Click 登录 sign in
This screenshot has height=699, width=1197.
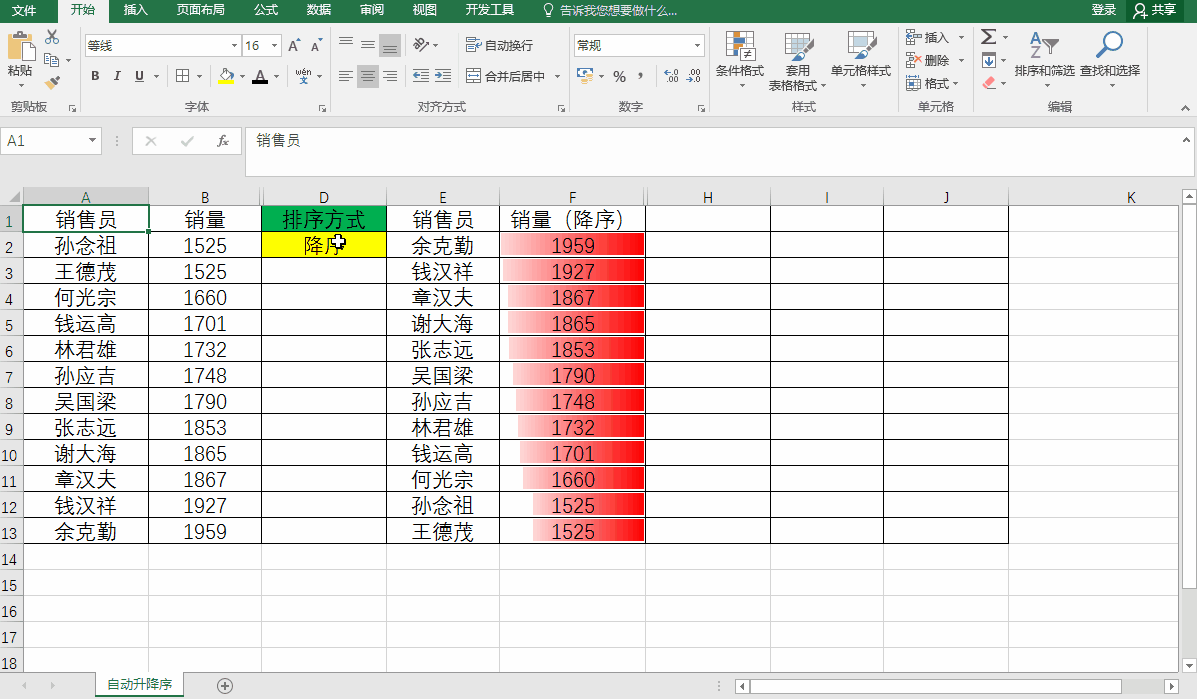[x=1103, y=10]
